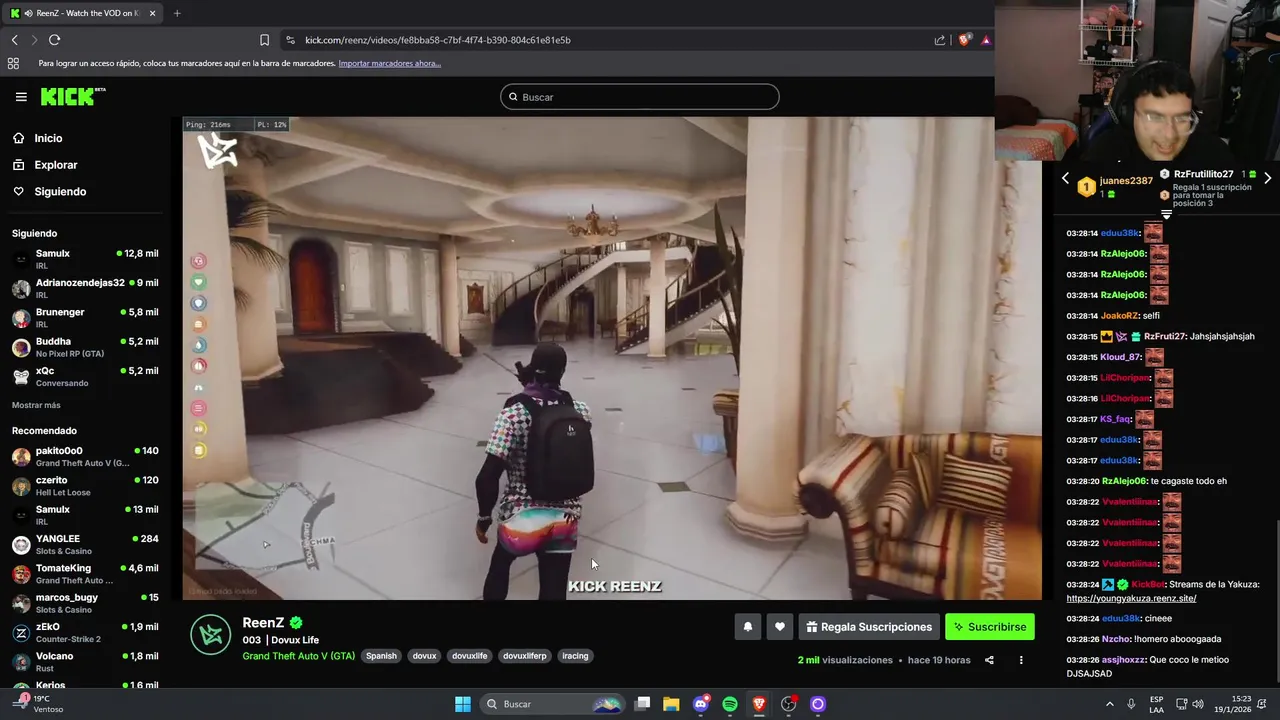Image resolution: width=1280 pixels, height=720 pixels.
Task: Open pakito0o0 recommended channel
Action: [87, 457]
